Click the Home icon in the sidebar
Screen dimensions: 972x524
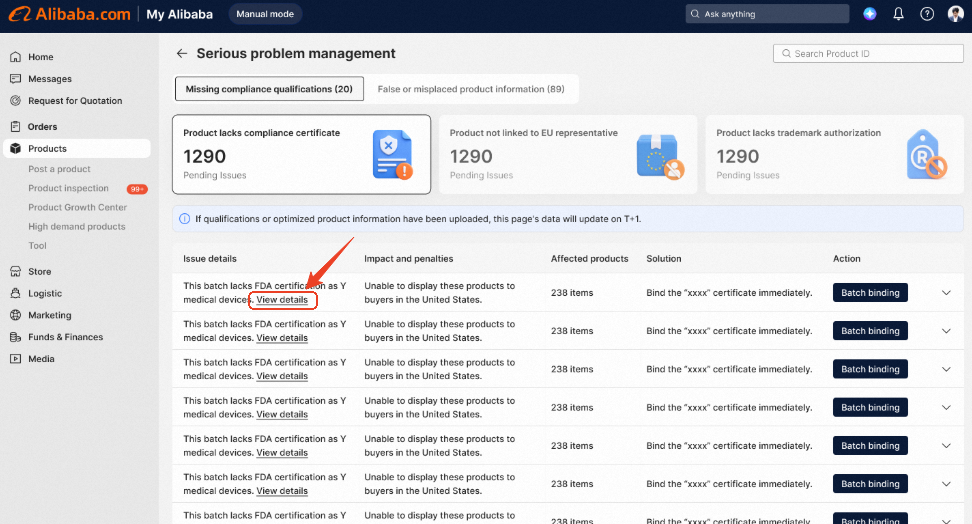[x=15, y=57]
